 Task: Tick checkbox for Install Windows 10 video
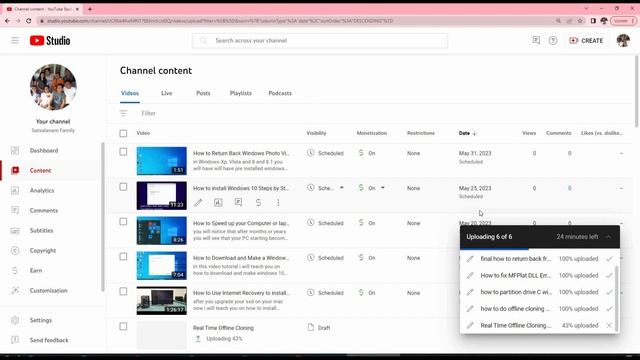(123, 187)
